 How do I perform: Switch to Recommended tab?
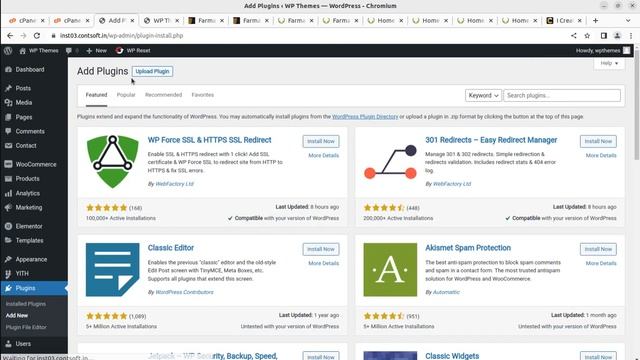(163, 95)
